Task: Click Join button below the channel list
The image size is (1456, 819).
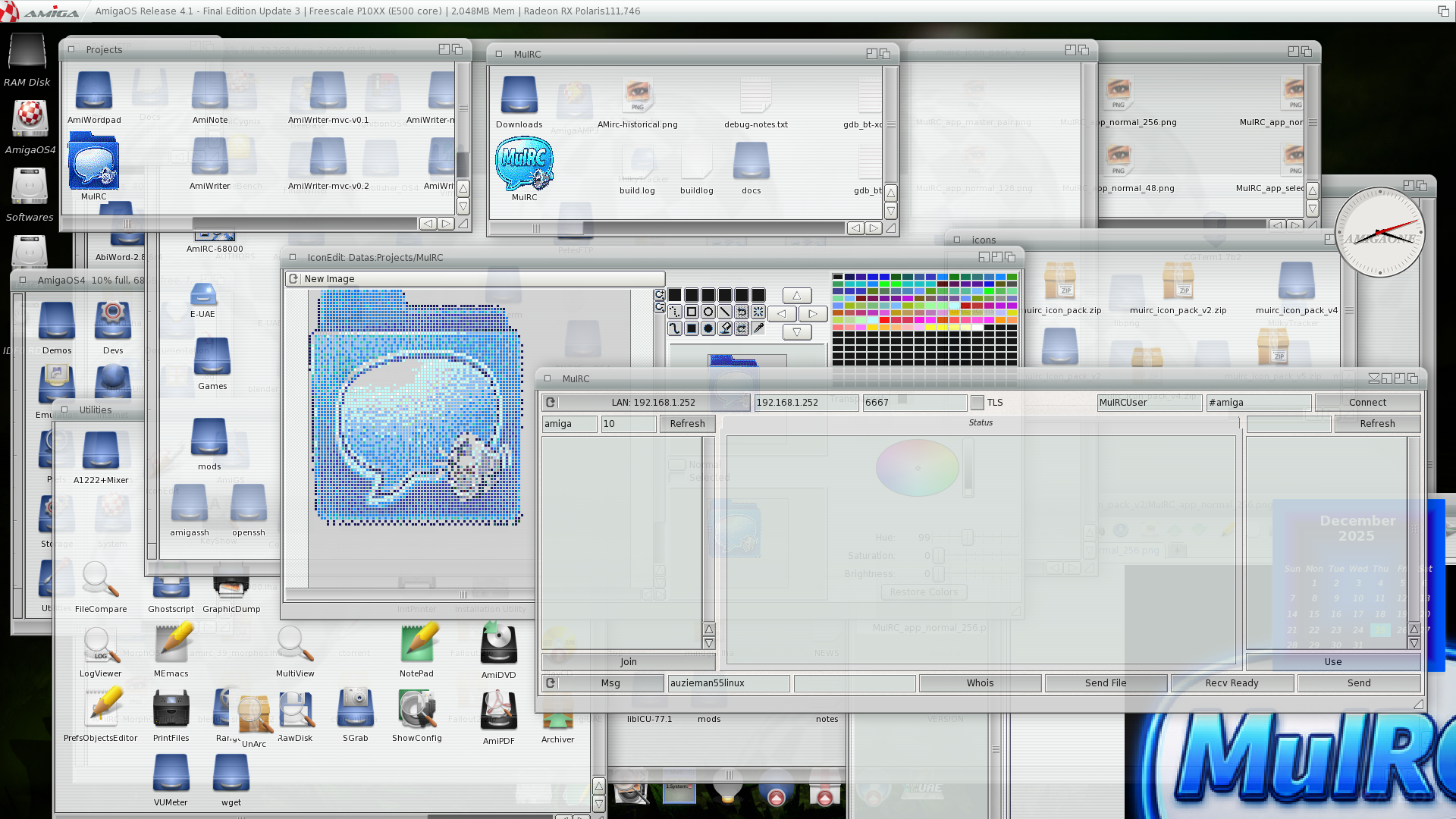Action: [629, 662]
